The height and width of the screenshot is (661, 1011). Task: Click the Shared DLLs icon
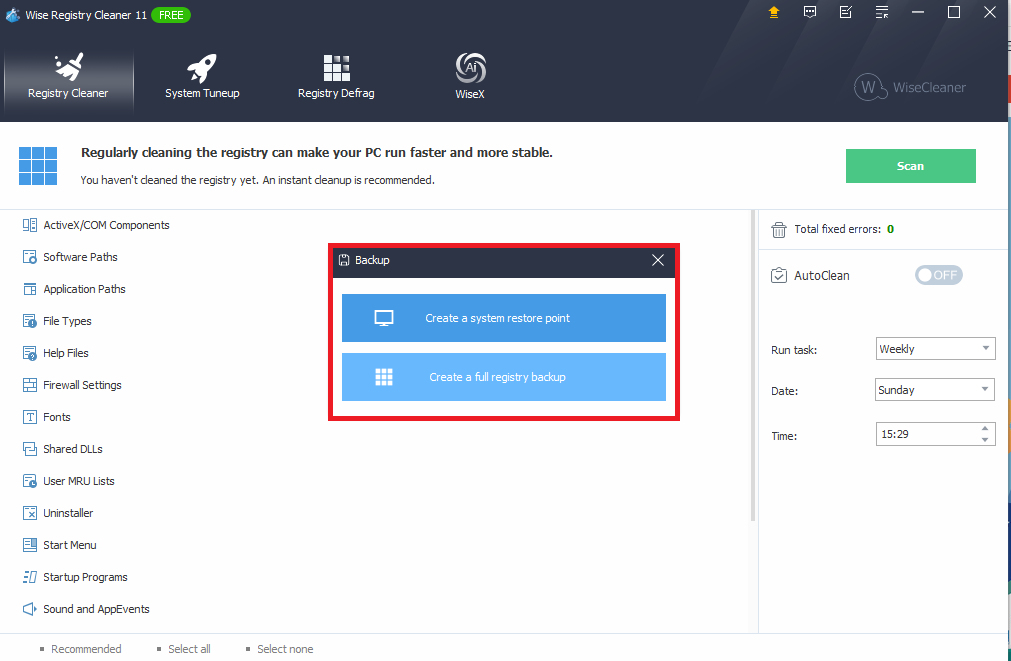point(30,449)
